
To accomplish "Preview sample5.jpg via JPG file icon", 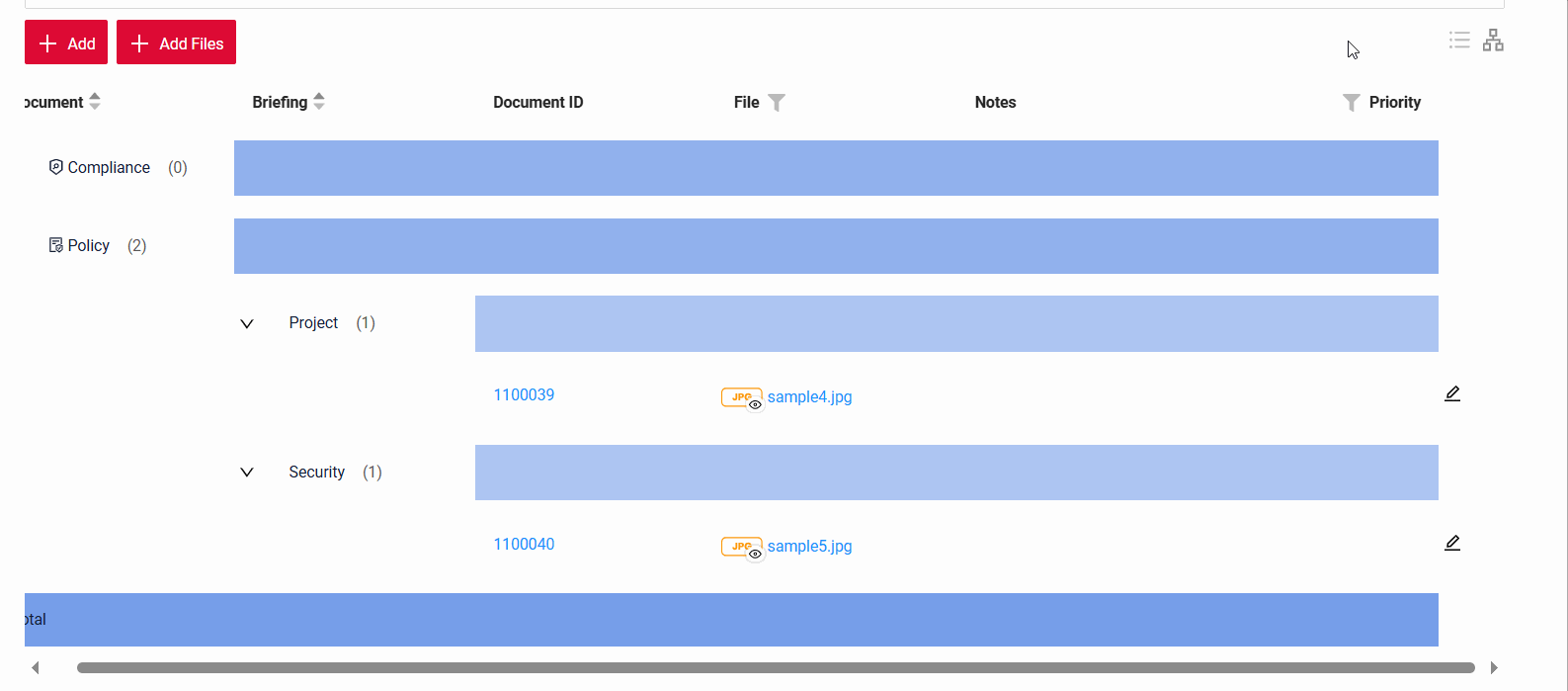I will tap(741, 547).
